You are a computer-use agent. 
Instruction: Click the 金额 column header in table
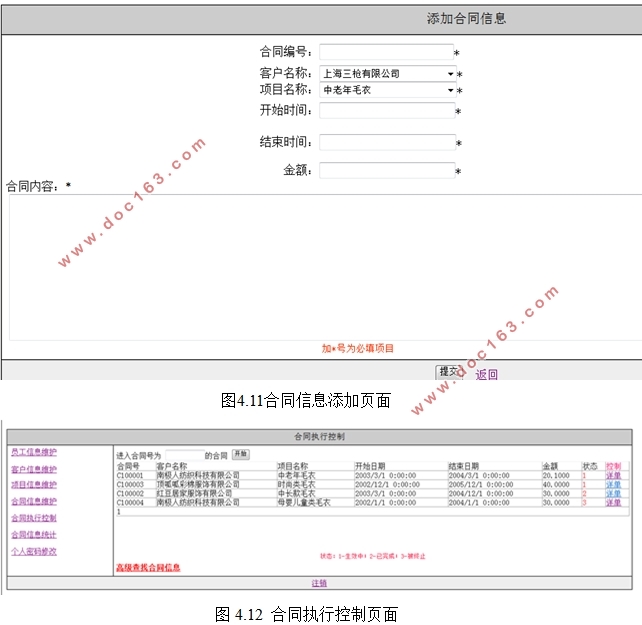(x=550, y=466)
